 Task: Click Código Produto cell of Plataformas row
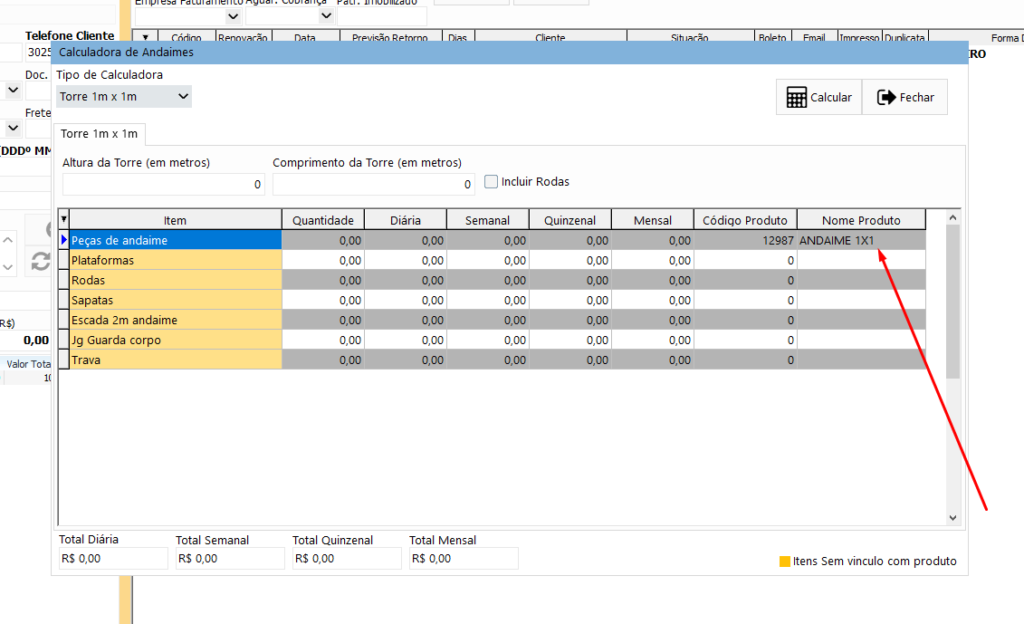(745, 260)
